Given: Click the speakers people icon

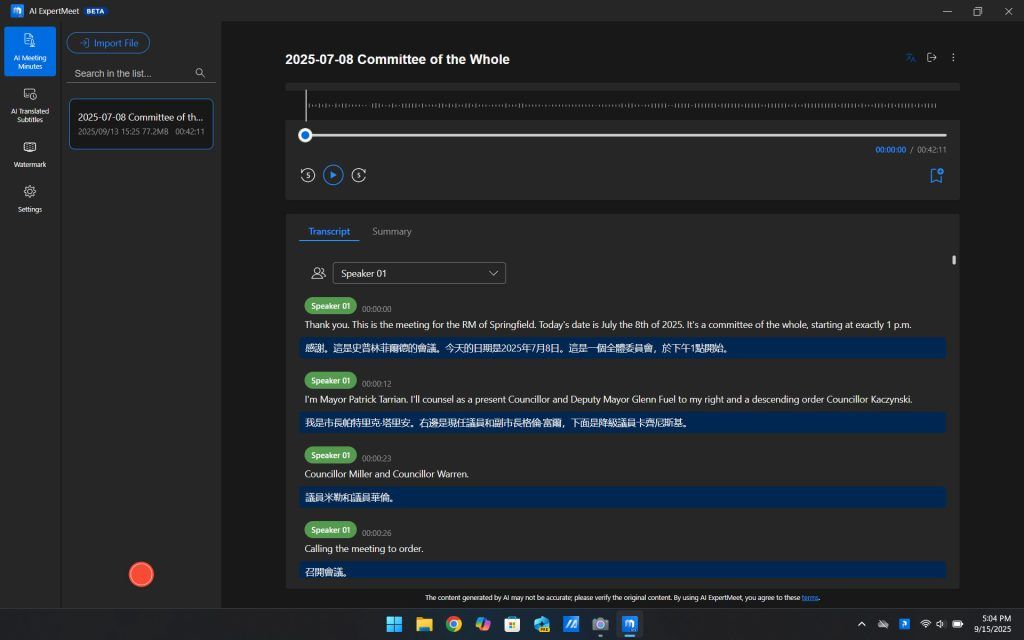Looking at the screenshot, I should 319,273.
